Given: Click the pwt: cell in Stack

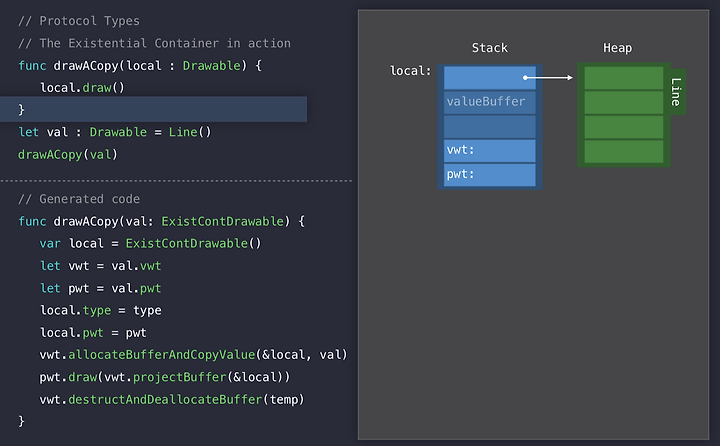Looking at the screenshot, I should click(489, 175).
